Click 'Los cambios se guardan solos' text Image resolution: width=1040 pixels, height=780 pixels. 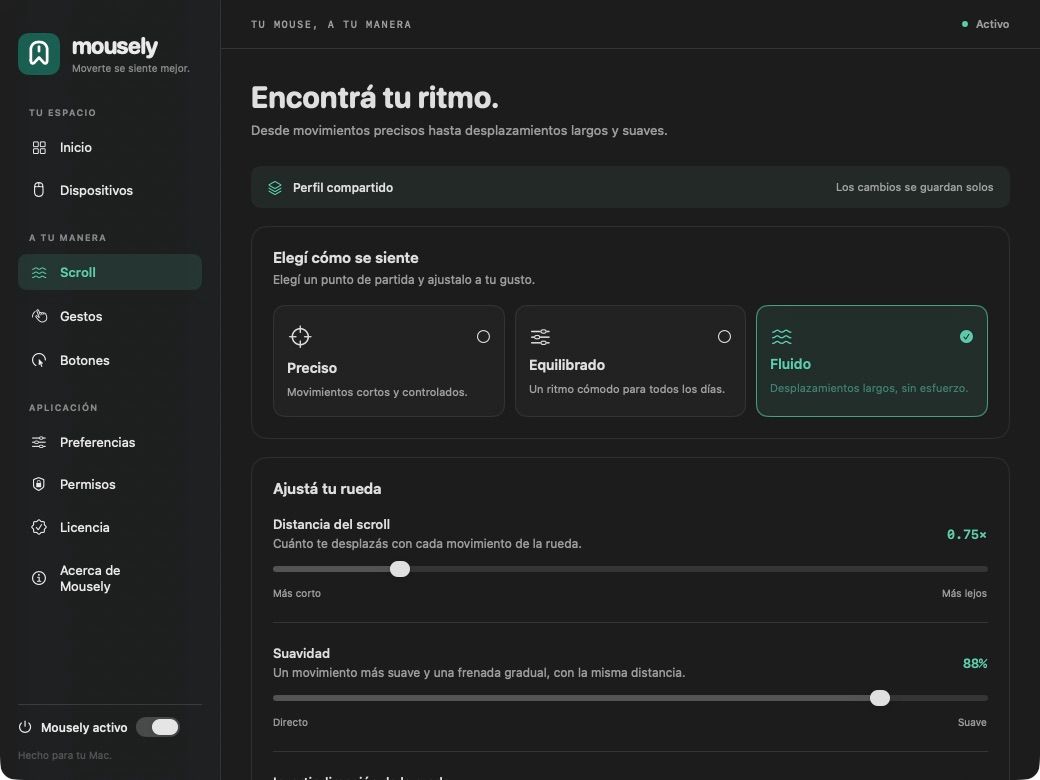click(914, 188)
